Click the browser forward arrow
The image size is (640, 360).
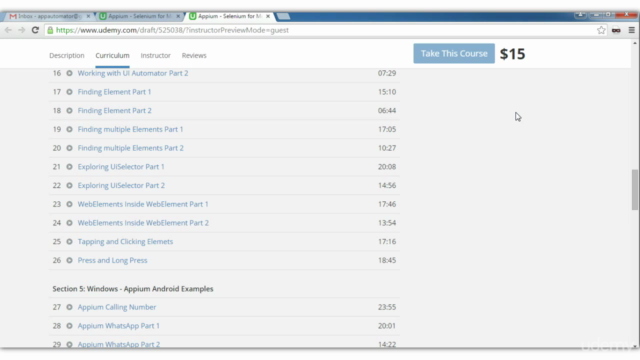click(22, 30)
